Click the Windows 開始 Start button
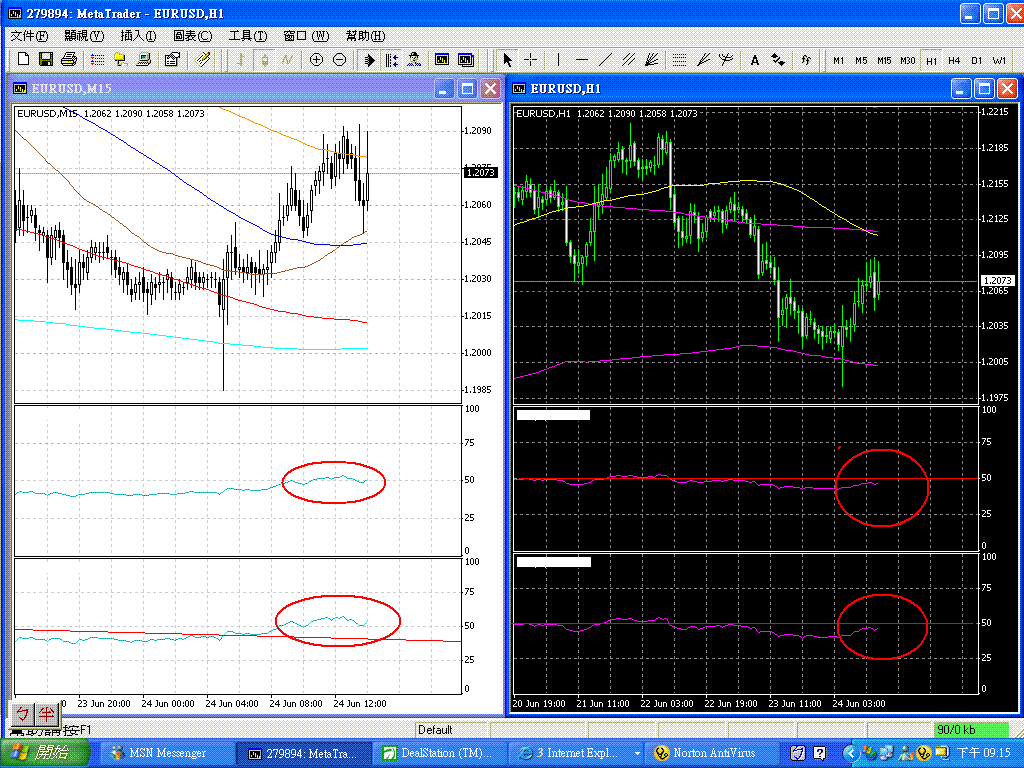Image resolution: width=1024 pixels, height=768 pixels. point(43,753)
